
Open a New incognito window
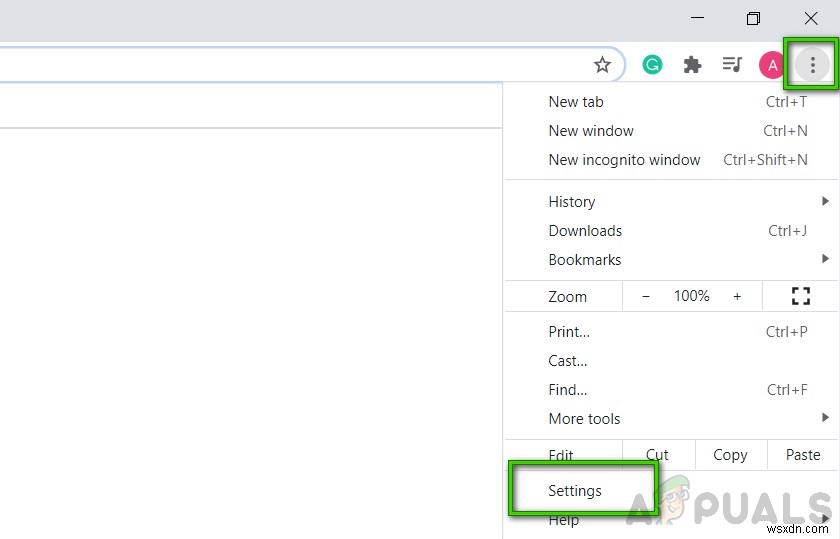click(624, 160)
